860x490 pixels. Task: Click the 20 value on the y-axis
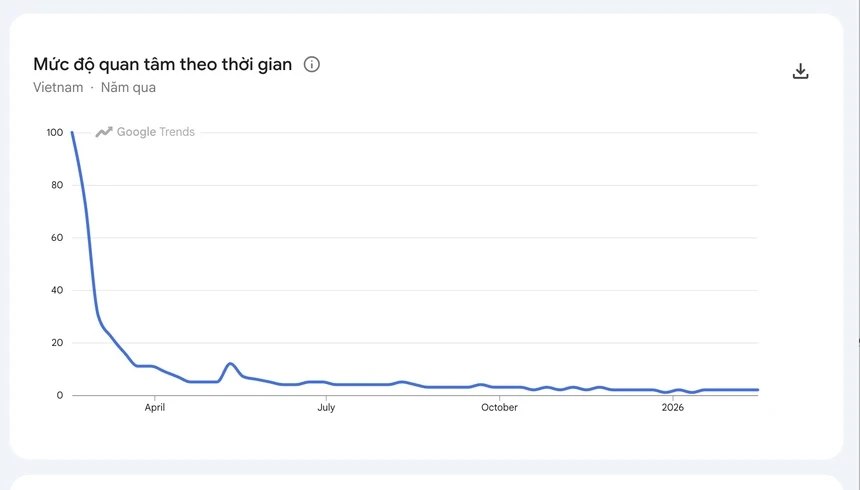(56, 343)
